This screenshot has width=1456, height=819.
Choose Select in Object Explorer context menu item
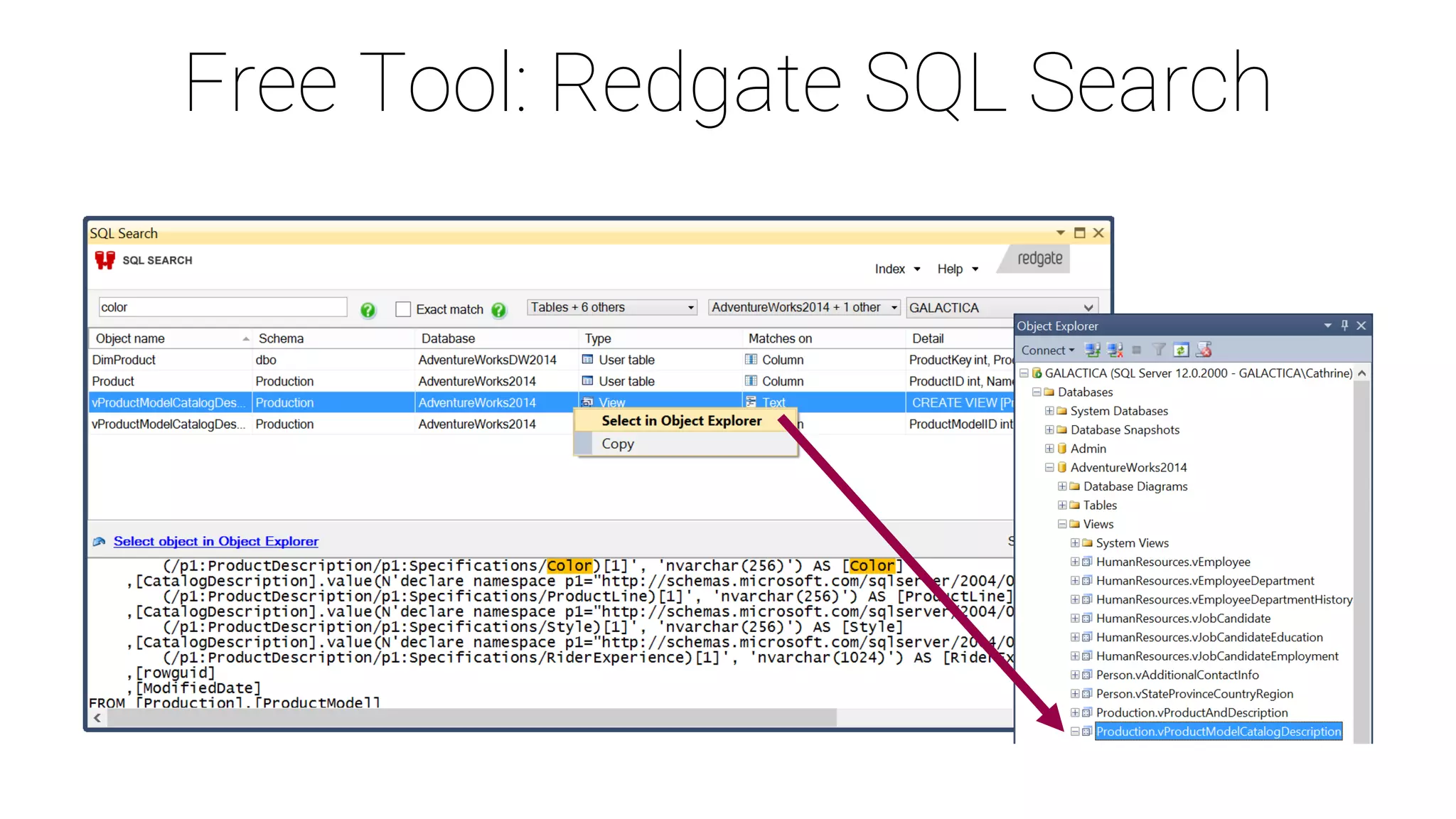pos(685,421)
